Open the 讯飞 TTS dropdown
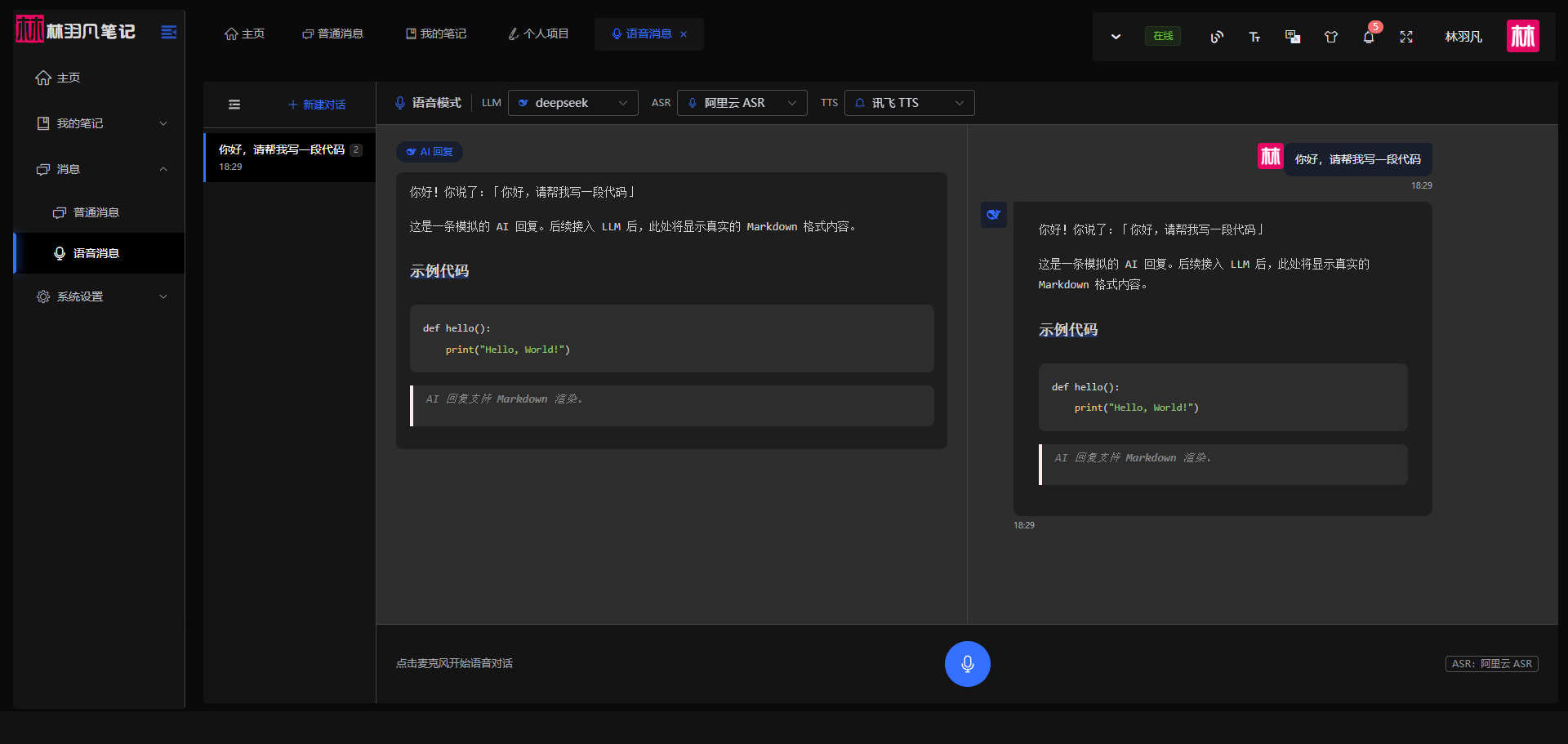The width and height of the screenshot is (1568, 744). (910, 103)
